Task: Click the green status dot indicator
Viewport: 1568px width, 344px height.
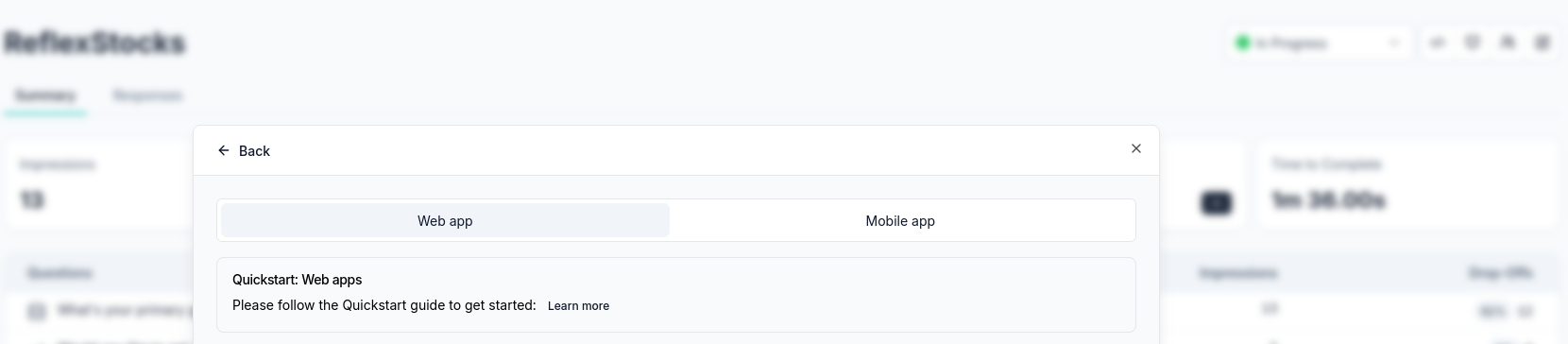Action: 1243,43
